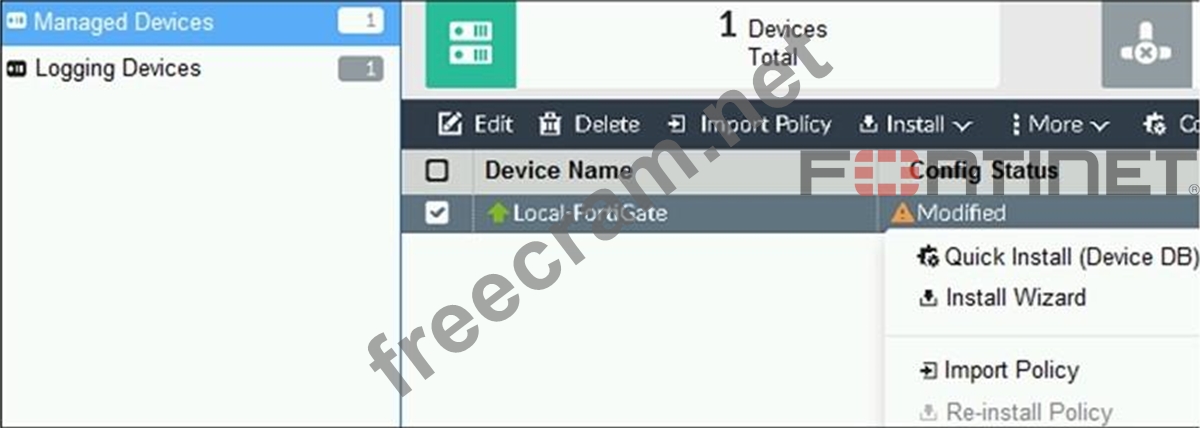Uncheck the Local-FortiGate row checkbox
Viewport: 1200px width, 428px height.
coord(437,213)
